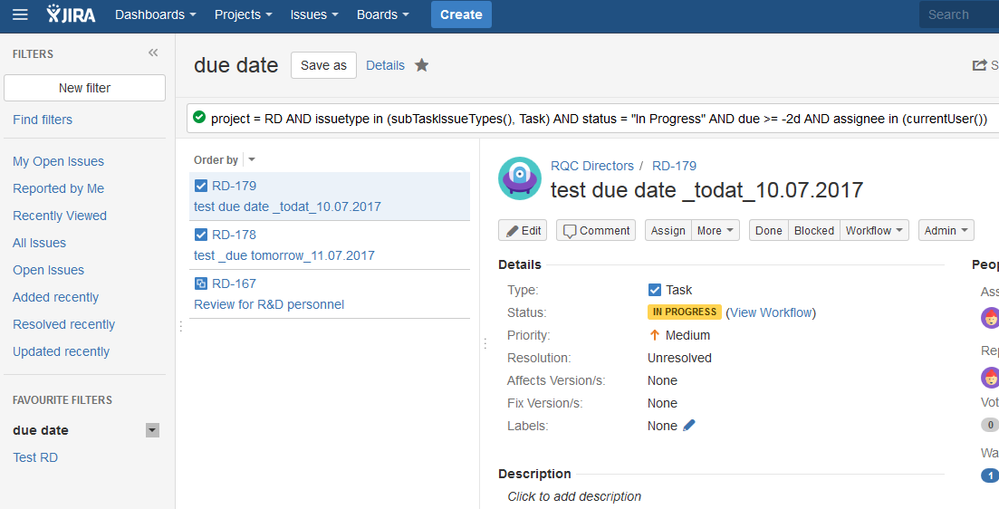Open the Dashboards menu

click(x=155, y=15)
